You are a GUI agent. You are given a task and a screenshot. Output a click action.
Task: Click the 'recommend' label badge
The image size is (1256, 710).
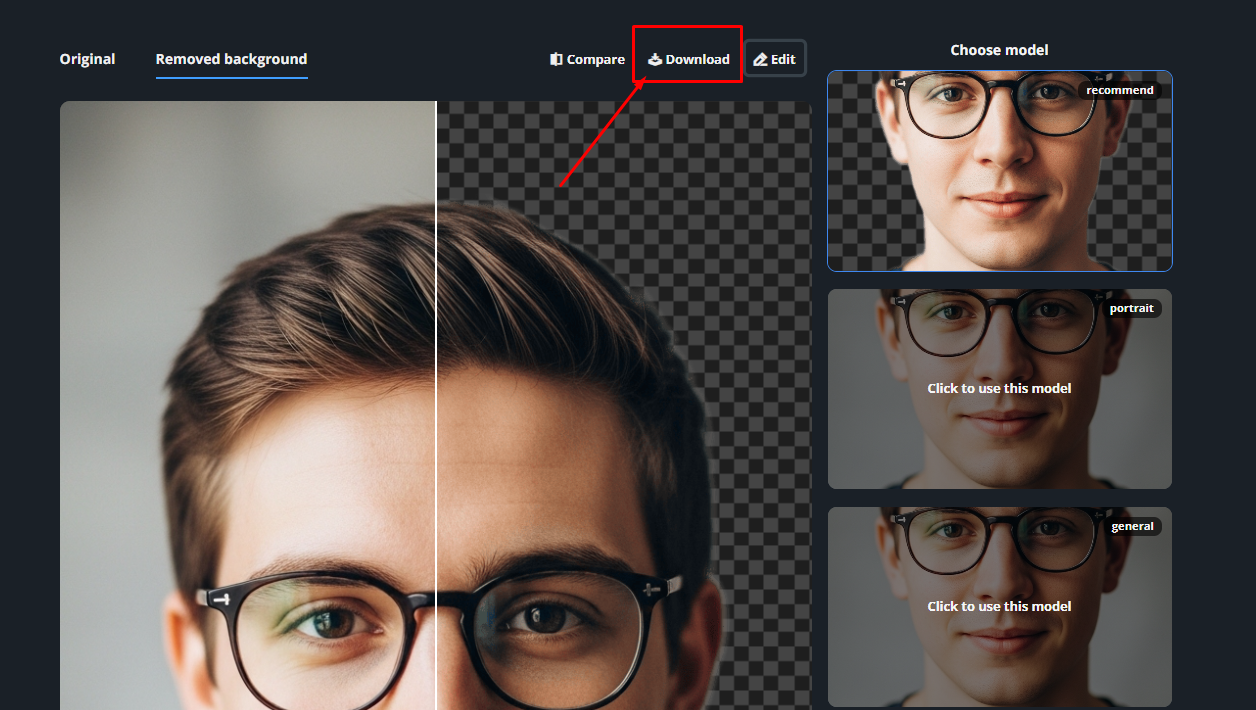pos(1120,90)
